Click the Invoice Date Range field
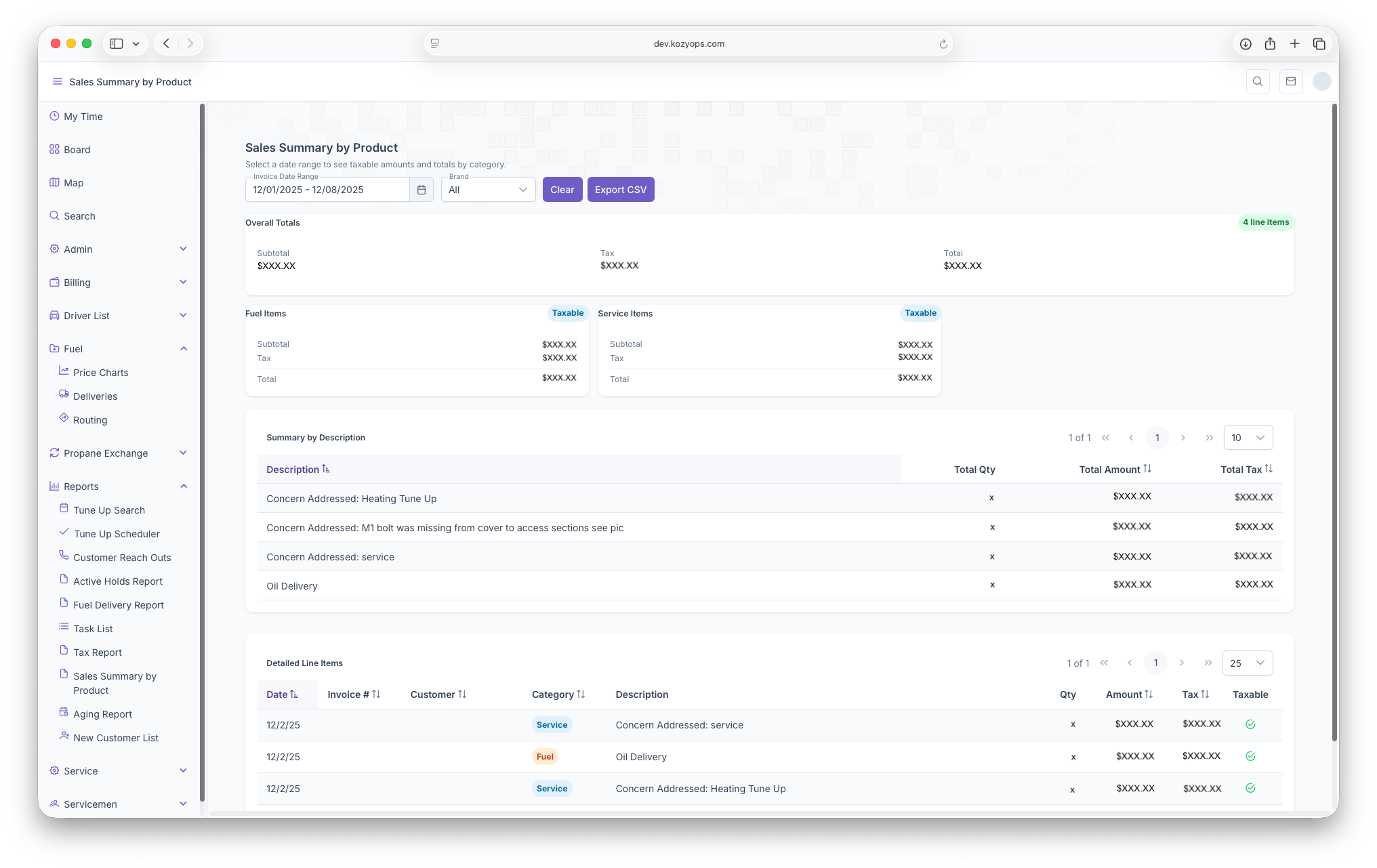Image resolution: width=1377 pixels, height=868 pixels. click(x=327, y=190)
